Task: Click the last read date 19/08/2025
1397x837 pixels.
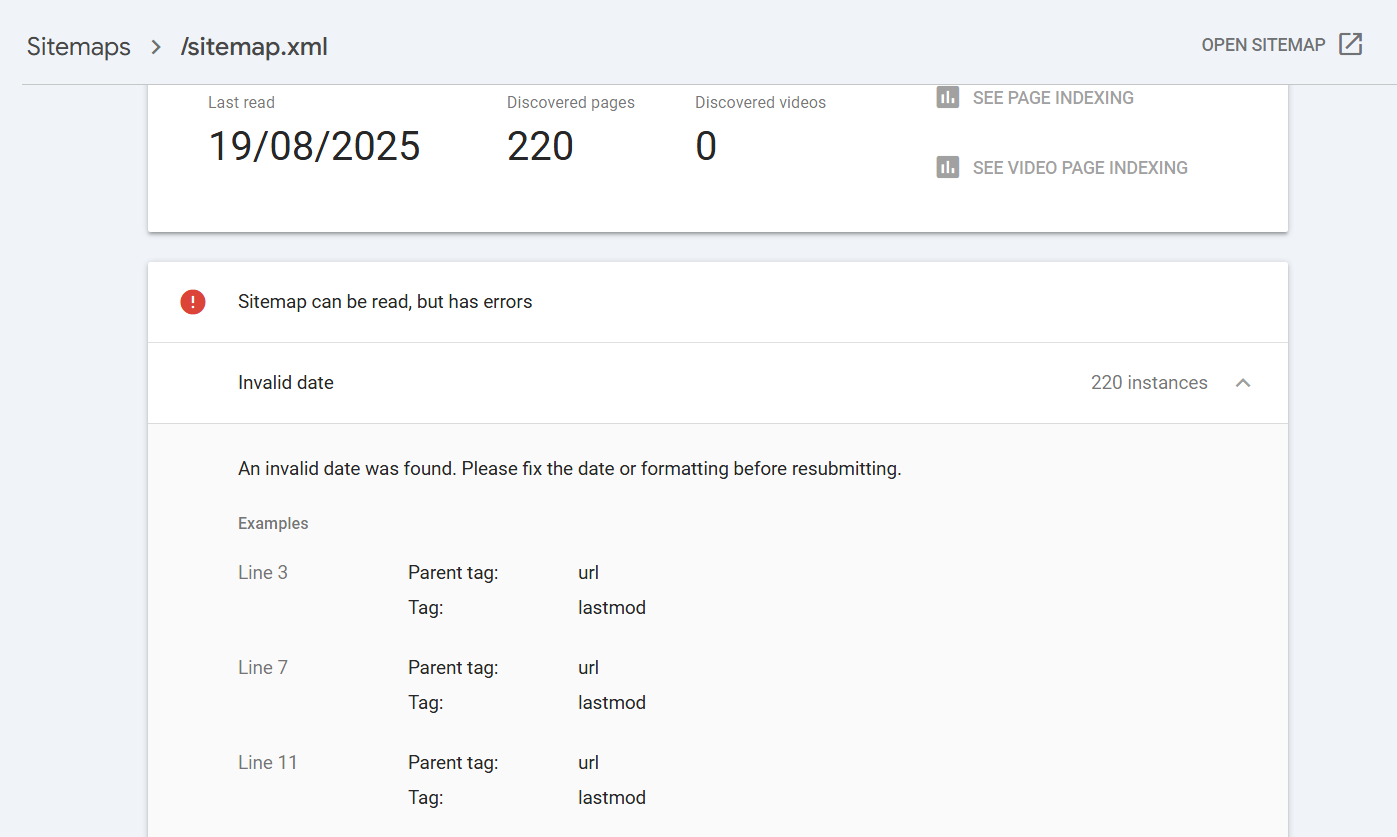Action: click(314, 147)
